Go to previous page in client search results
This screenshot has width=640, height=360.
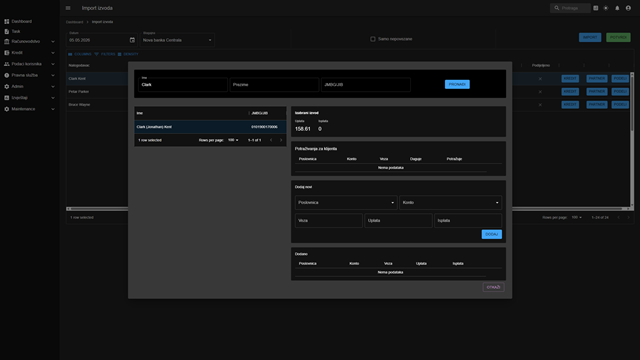[271, 140]
